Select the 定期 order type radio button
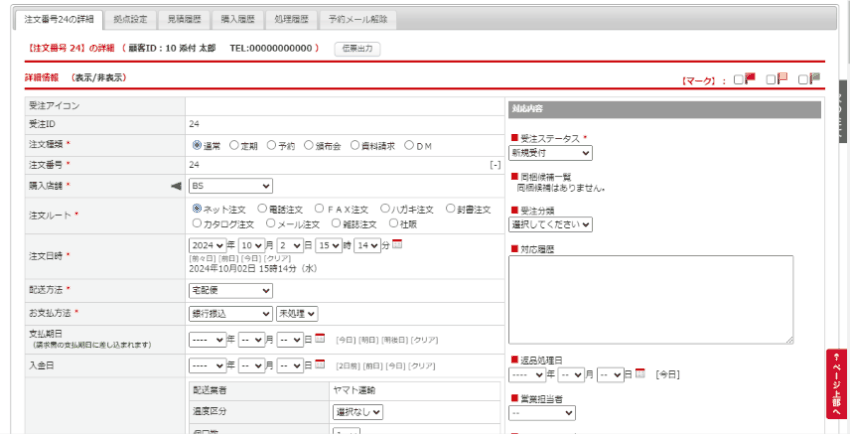This screenshot has width=850, height=434. (234, 145)
